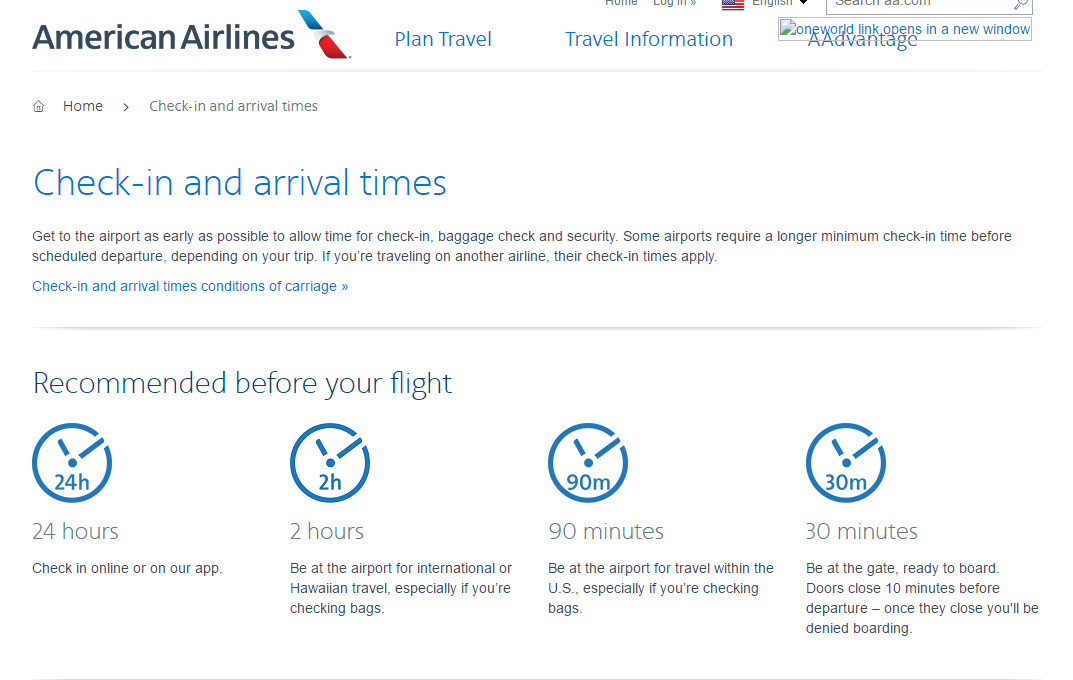Open the oneworld link image
Screen dimensions: 1073x680
[x=905, y=29]
